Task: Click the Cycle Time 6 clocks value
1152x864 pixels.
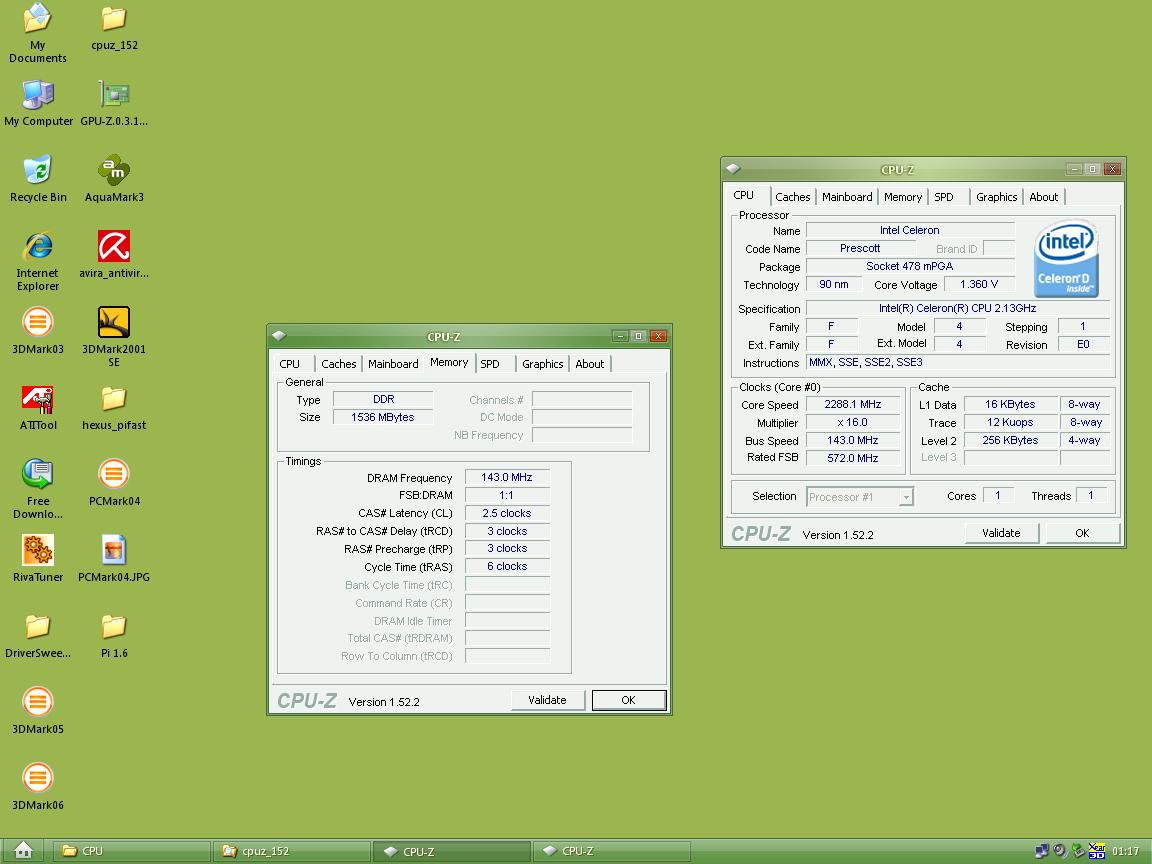Action: 507,566
